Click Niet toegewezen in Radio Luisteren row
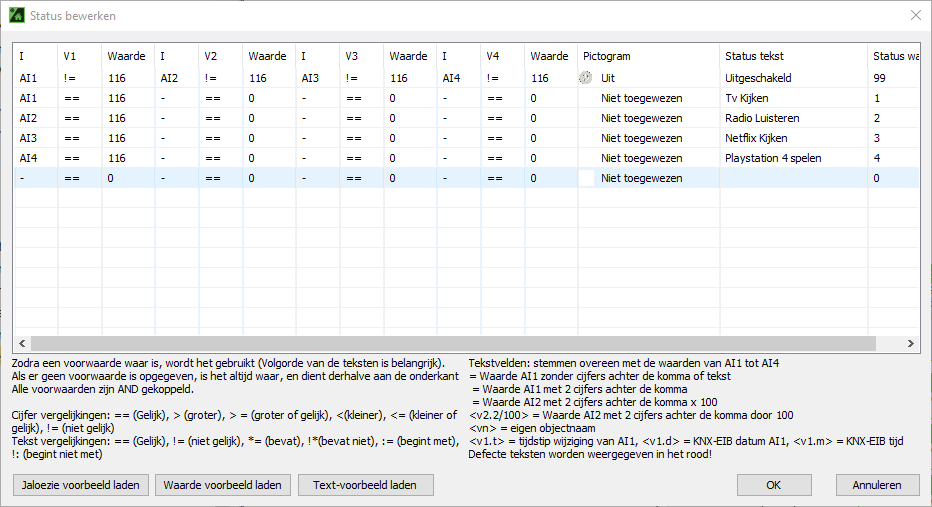This screenshot has width=932, height=507. coord(641,118)
